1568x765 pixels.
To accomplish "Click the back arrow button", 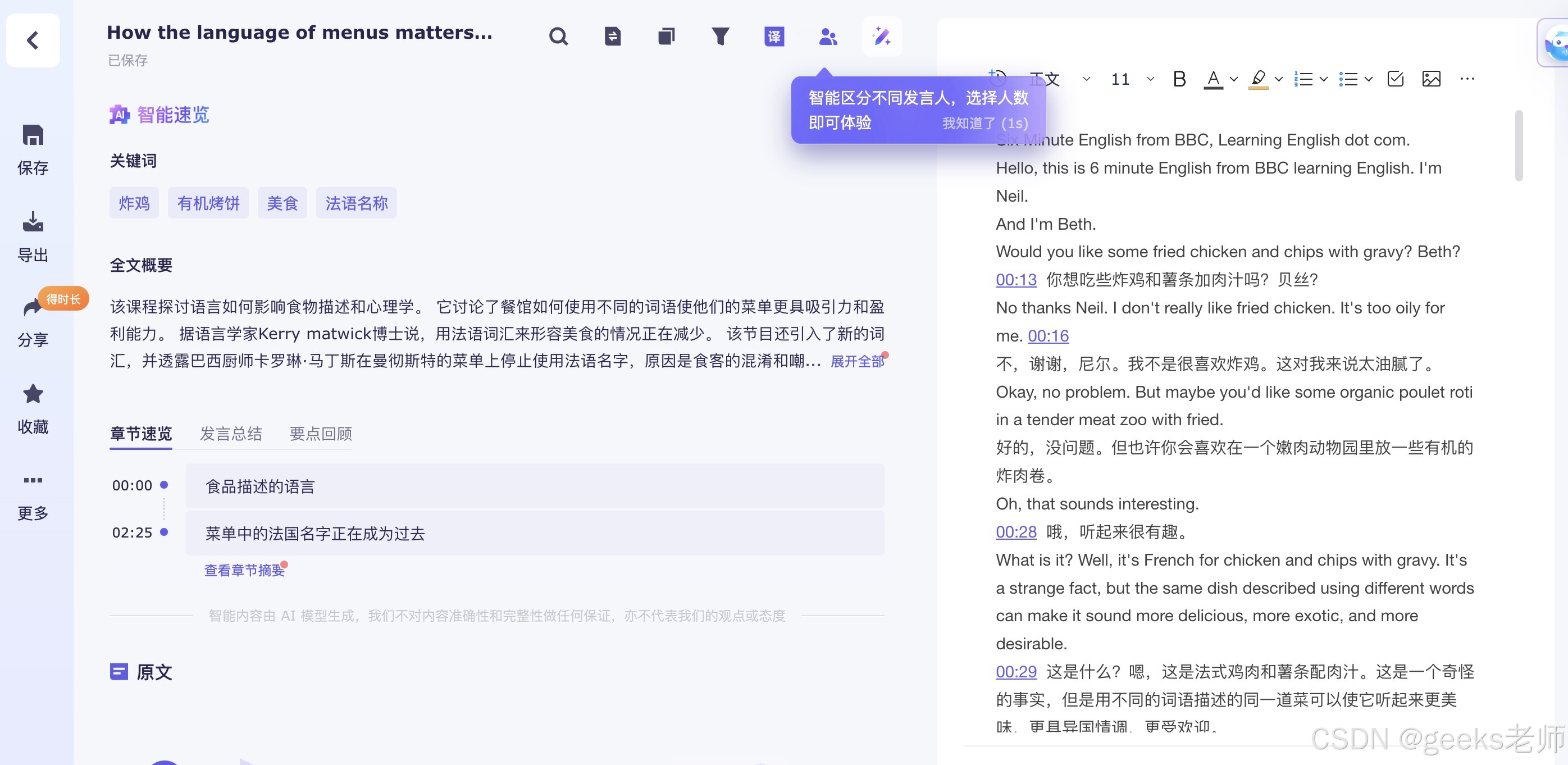I will coord(33,40).
